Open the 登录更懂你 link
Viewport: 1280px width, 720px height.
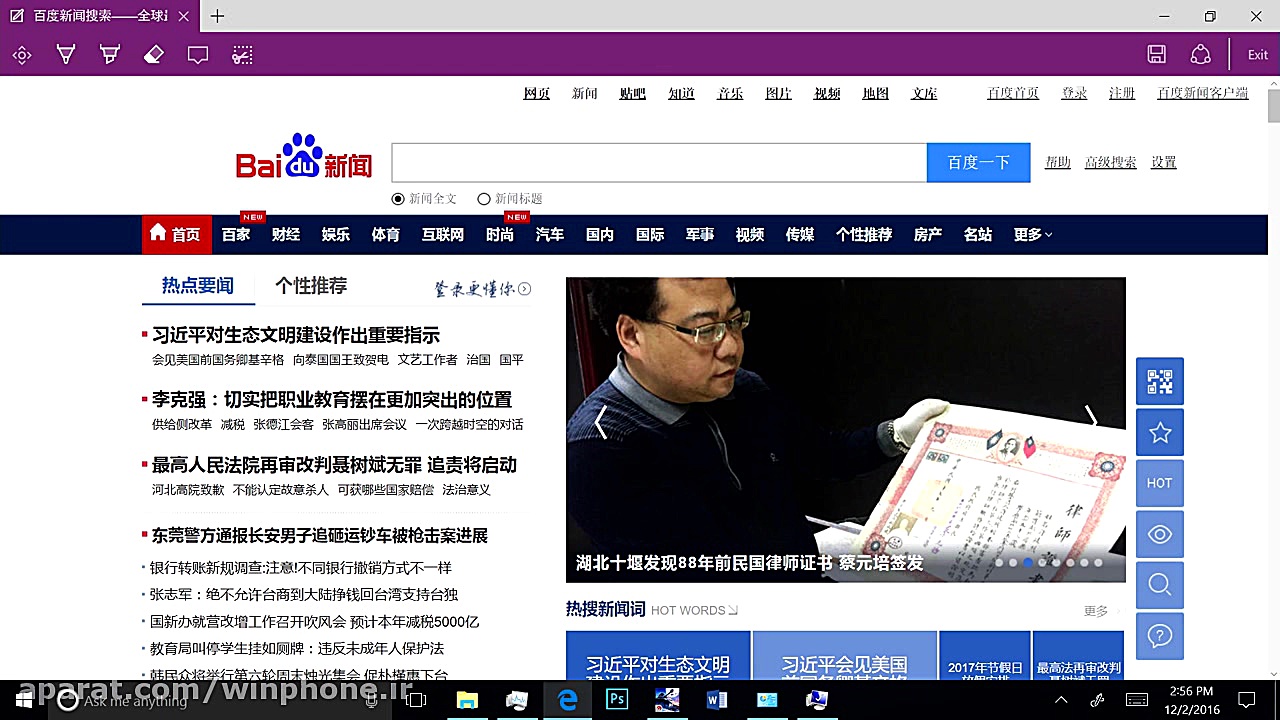(482, 289)
